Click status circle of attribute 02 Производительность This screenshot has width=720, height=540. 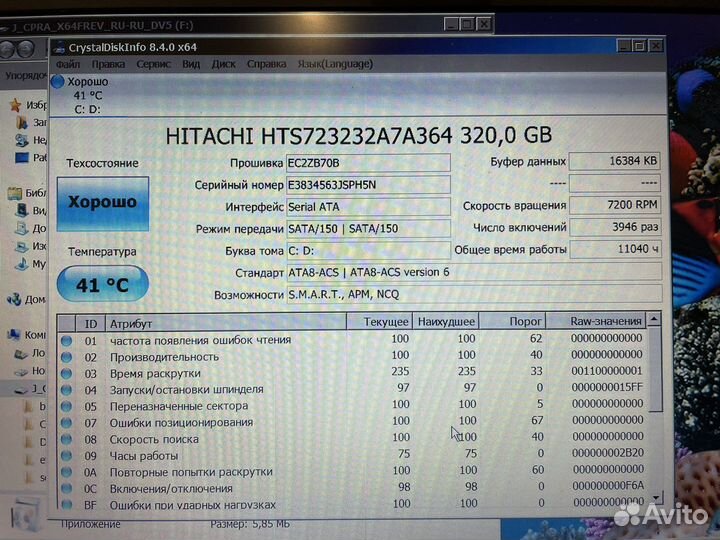click(x=67, y=357)
